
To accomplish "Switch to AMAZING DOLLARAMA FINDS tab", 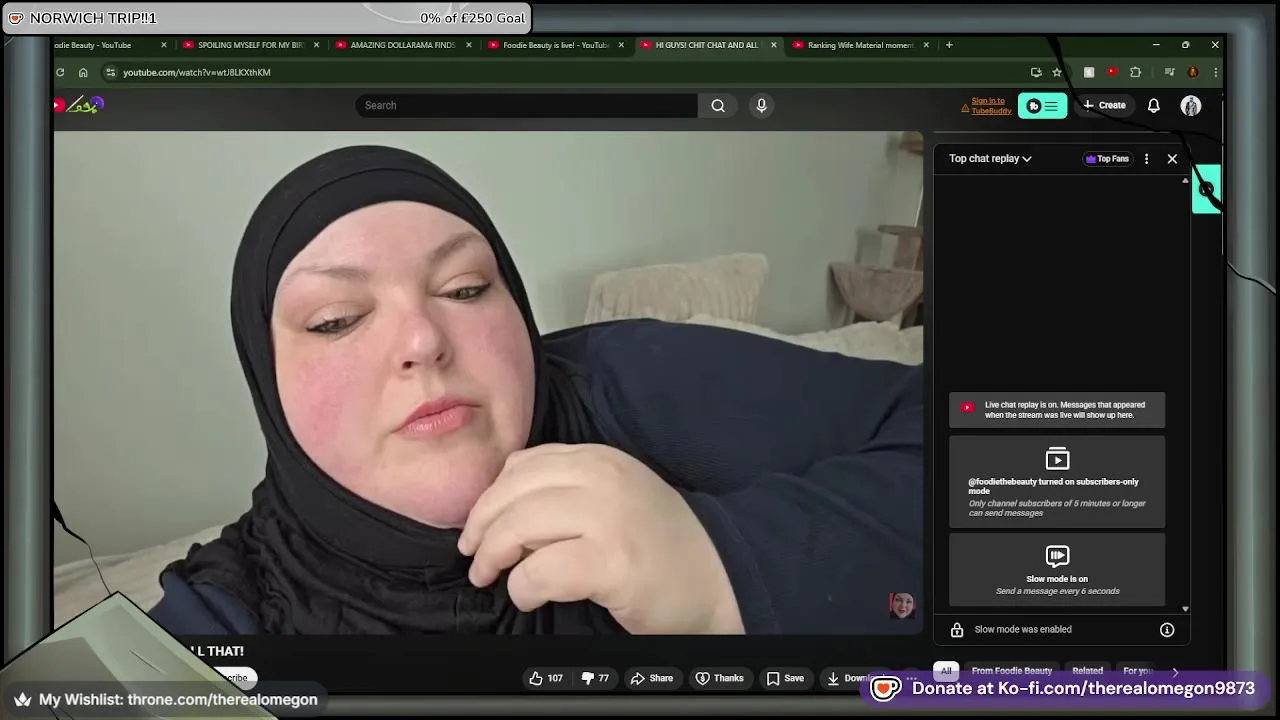I will (403, 45).
